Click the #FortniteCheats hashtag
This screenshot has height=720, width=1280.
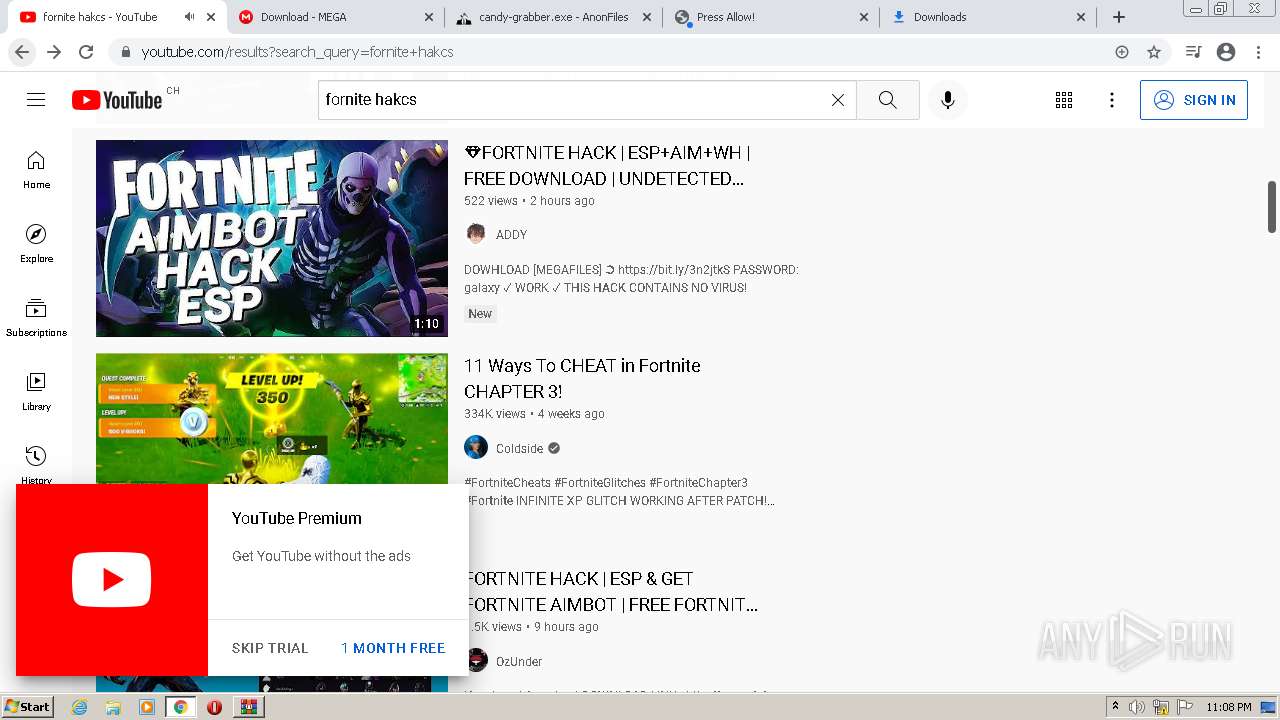pos(507,483)
